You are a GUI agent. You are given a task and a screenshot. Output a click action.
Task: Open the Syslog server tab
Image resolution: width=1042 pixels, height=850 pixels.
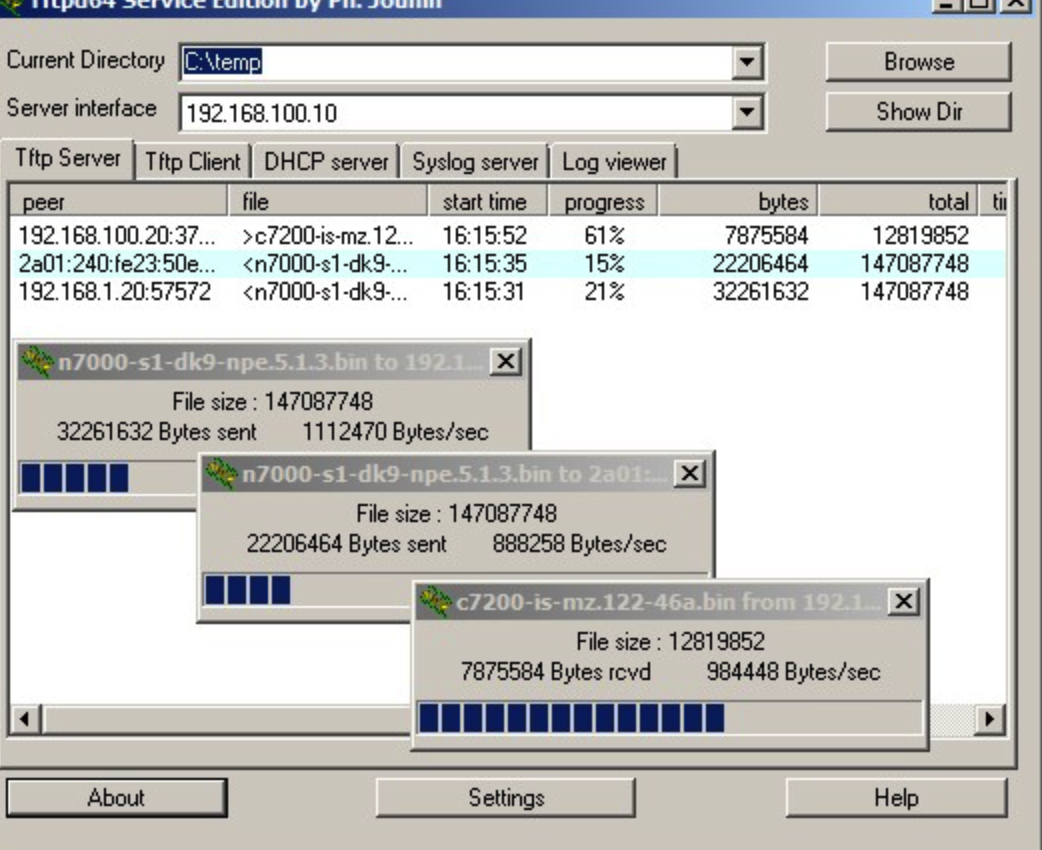coord(475,162)
